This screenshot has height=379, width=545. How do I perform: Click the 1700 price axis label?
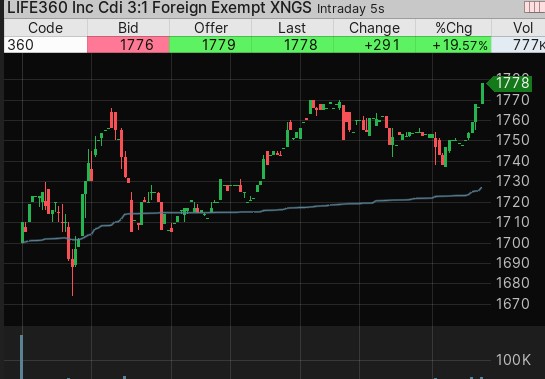[x=513, y=242]
